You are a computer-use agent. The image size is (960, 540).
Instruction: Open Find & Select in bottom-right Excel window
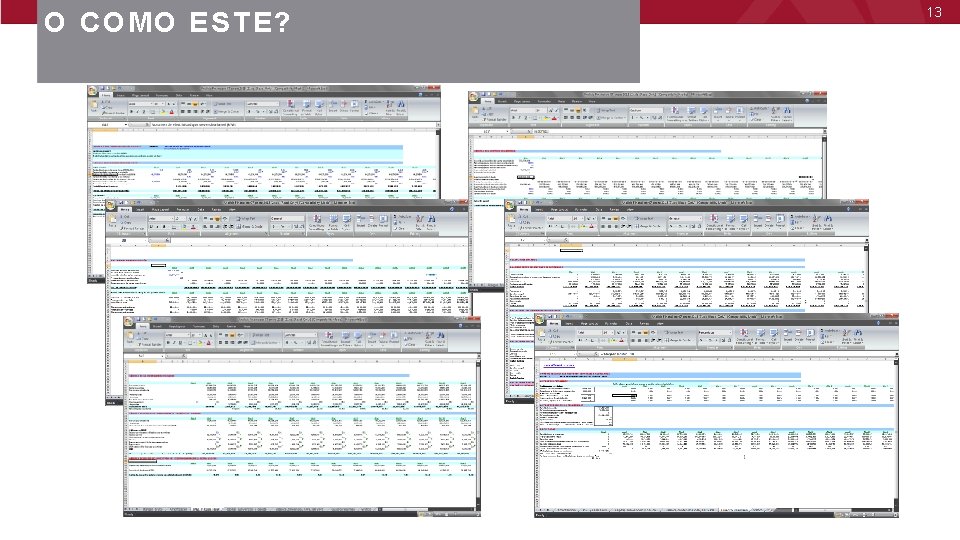point(858,336)
